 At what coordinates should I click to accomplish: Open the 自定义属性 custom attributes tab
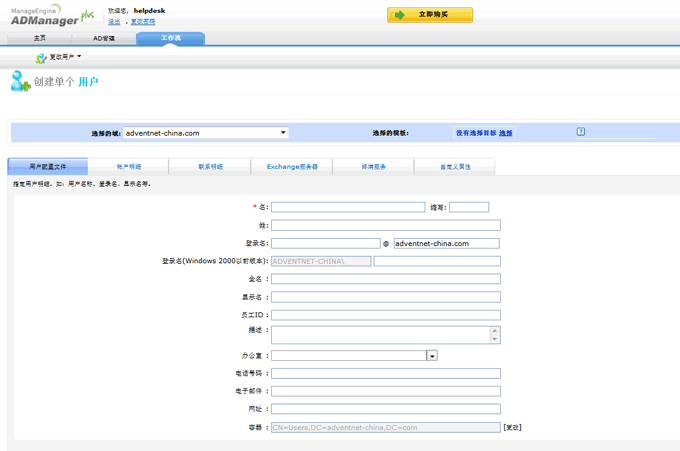[x=455, y=167]
